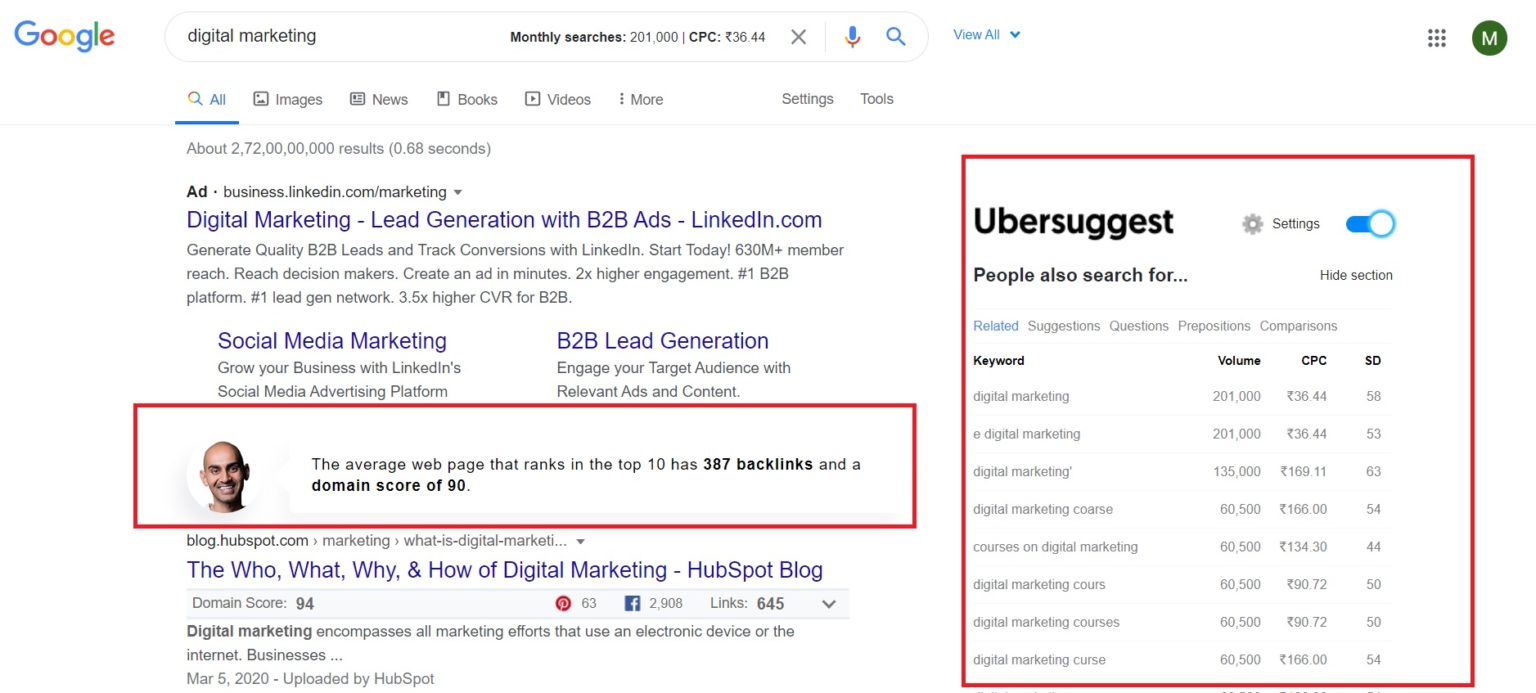Sort by the SD column header
Screen dimensions: 1536x693
point(1373,360)
